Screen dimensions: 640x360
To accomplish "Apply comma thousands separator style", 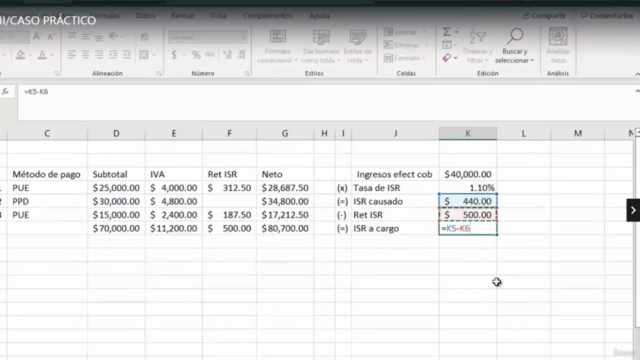I will coord(210,54).
